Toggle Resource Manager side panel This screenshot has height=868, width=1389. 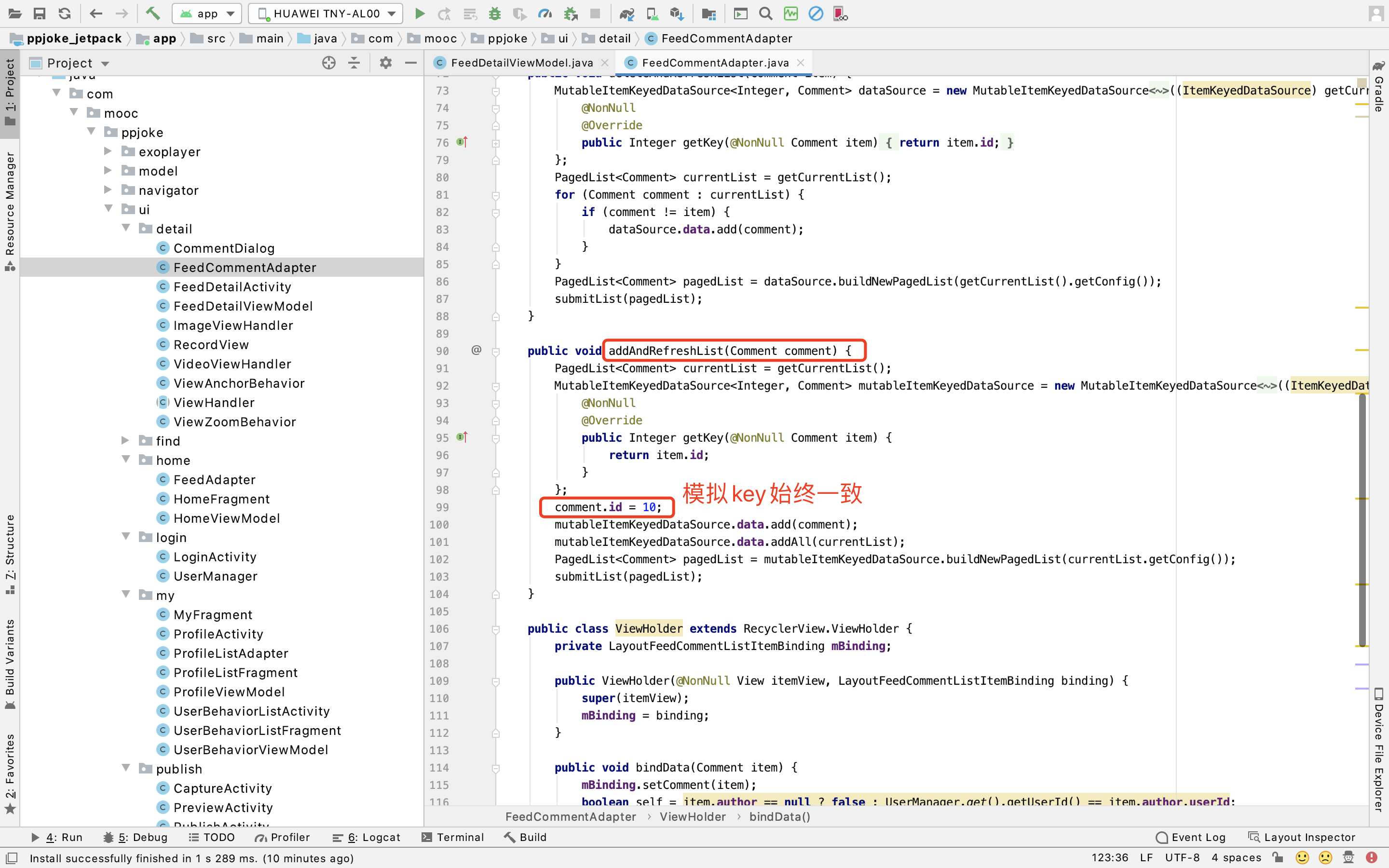tap(10, 211)
